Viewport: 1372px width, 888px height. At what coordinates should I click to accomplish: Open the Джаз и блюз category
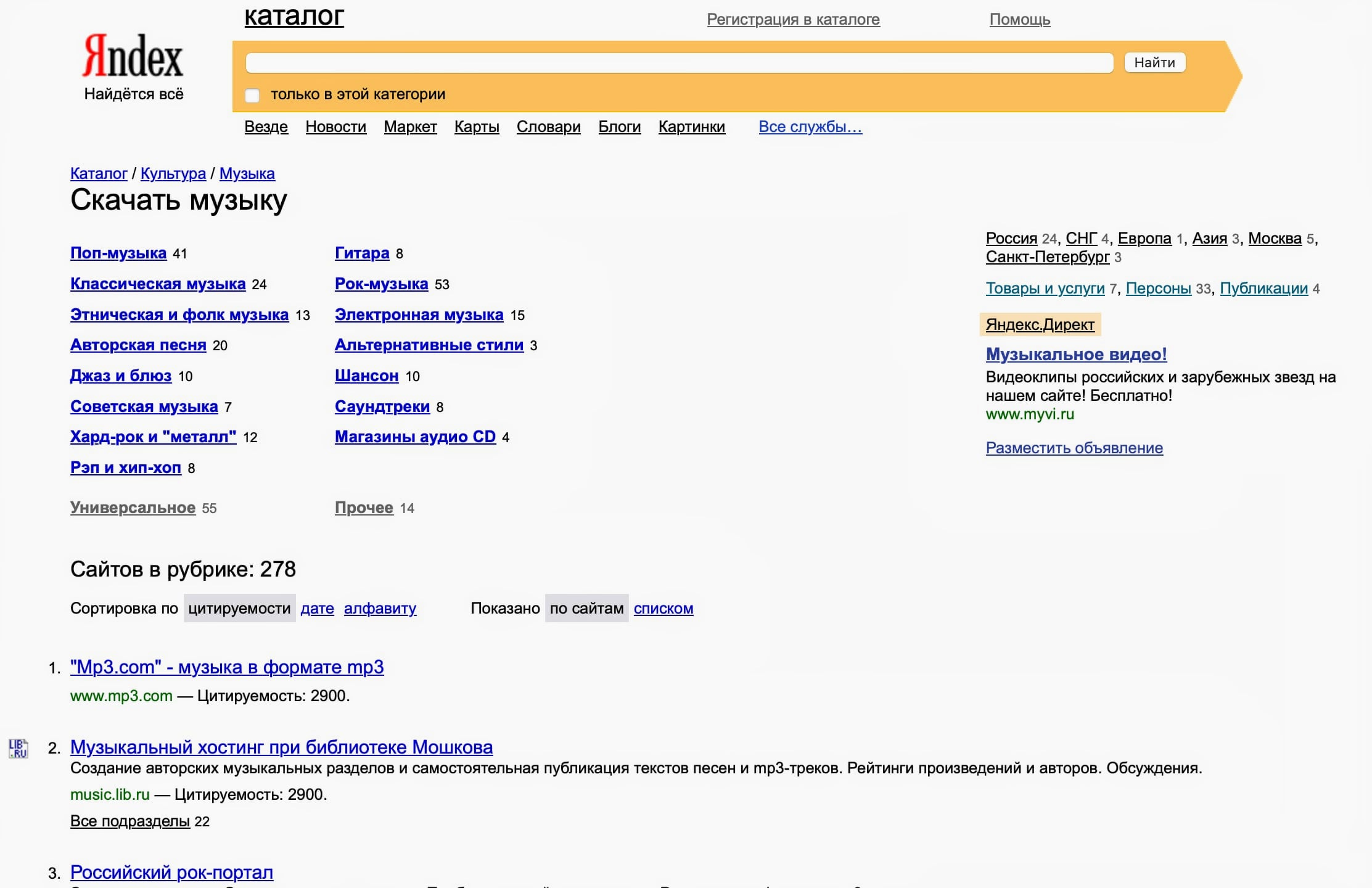[x=121, y=376]
